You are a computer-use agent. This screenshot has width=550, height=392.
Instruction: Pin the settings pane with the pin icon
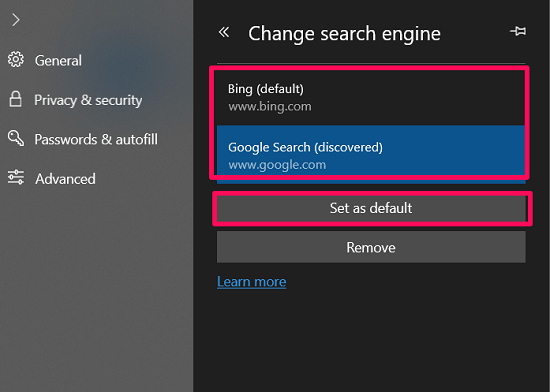518,31
